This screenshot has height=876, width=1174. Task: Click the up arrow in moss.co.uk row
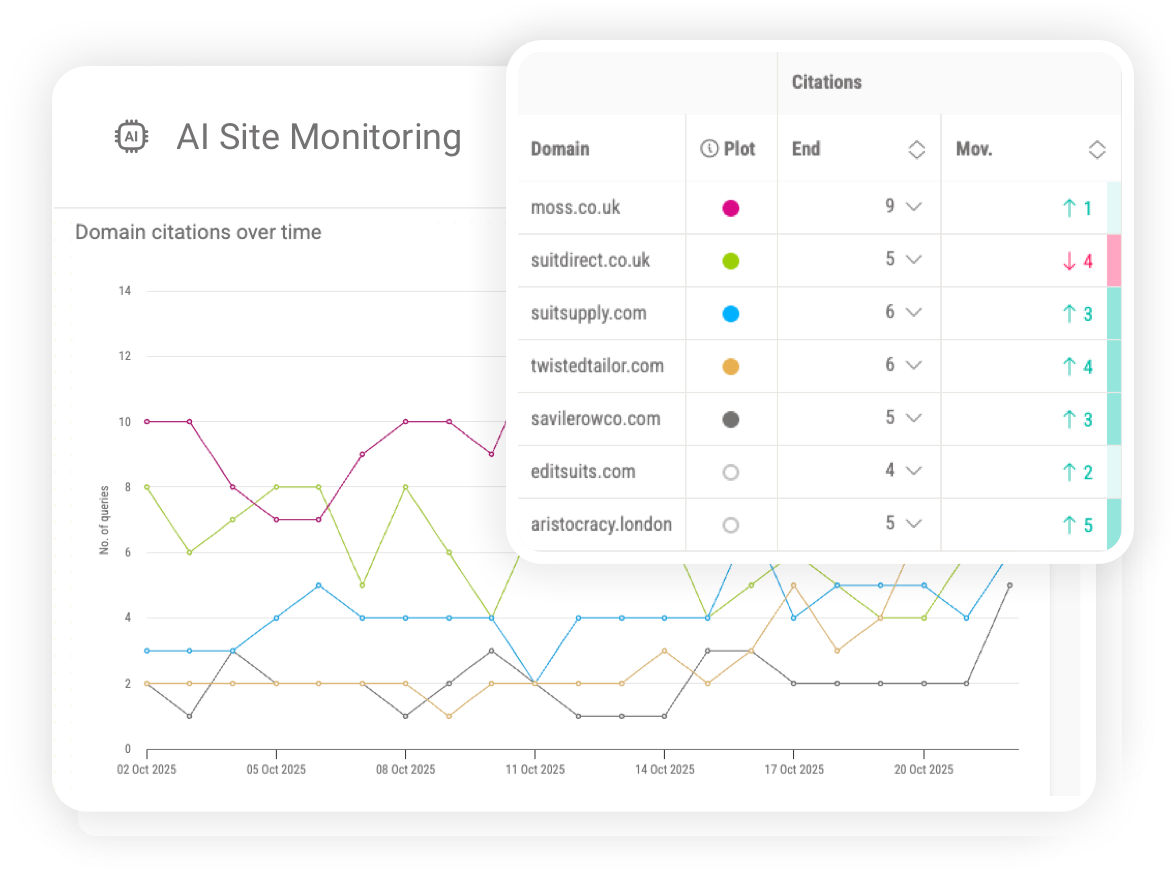[x=1069, y=208]
